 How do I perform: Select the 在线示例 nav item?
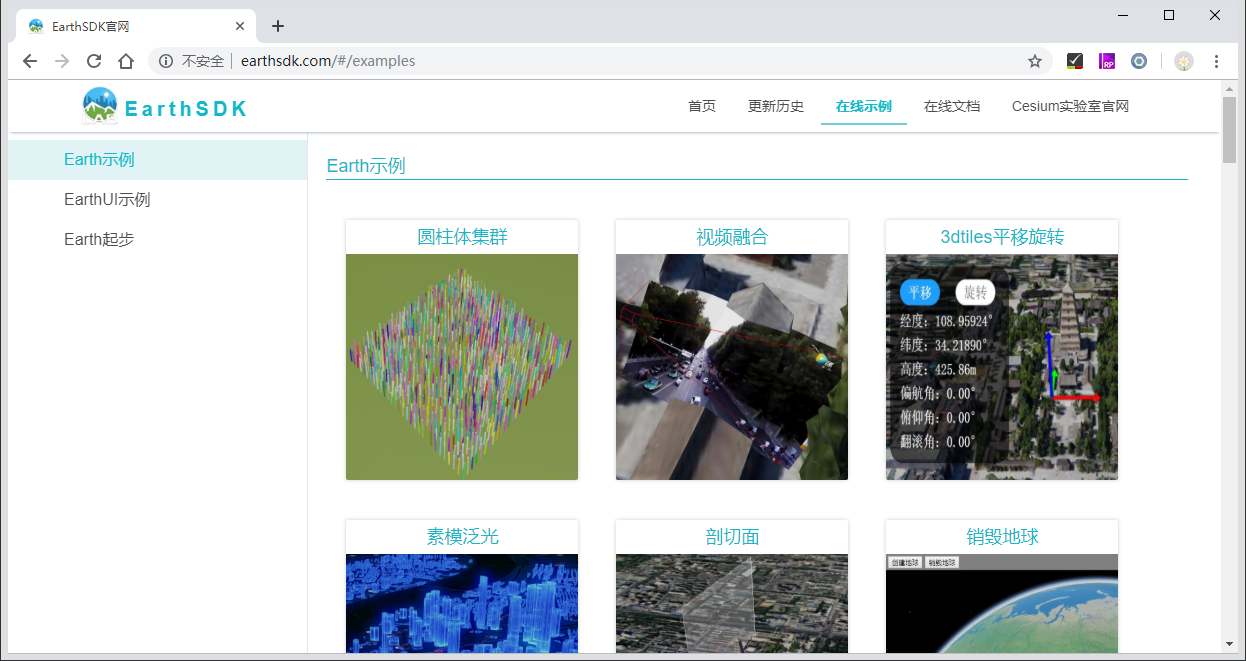click(864, 106)
